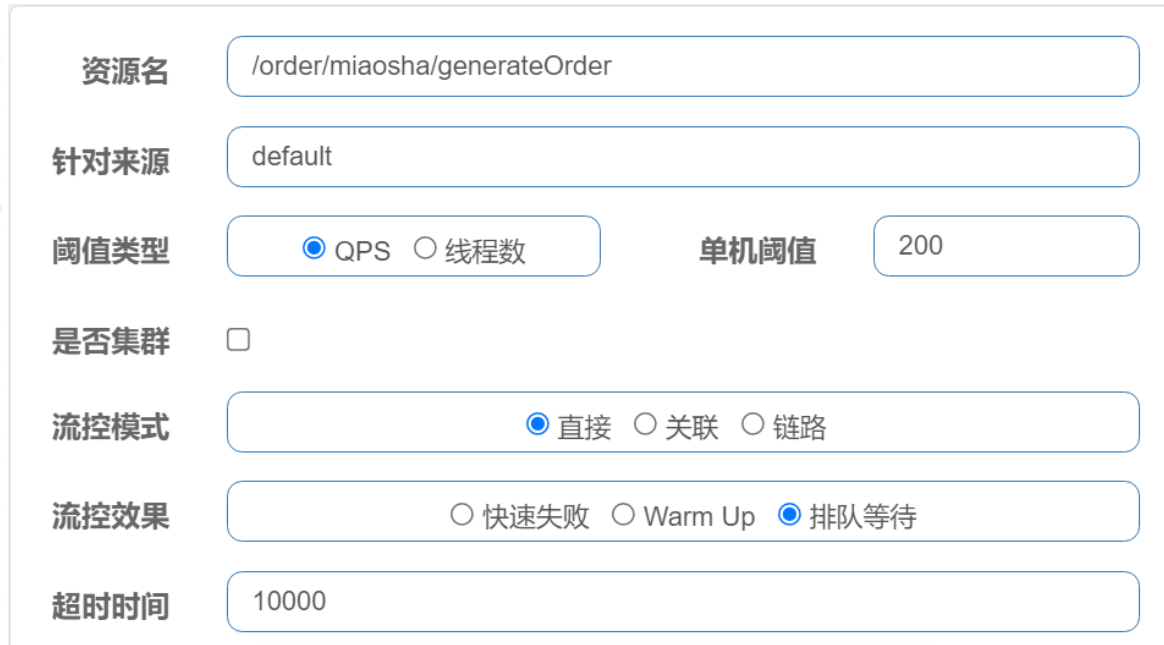Enable the 是否集群 checkbox
The width and height of the screenshot is (1164, 645).
click(238, 340)
